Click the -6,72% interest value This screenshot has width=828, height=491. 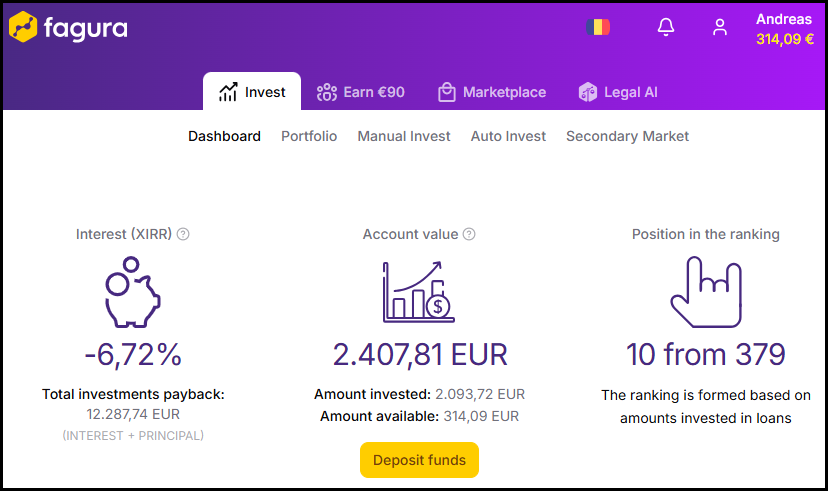click(133, 354)
